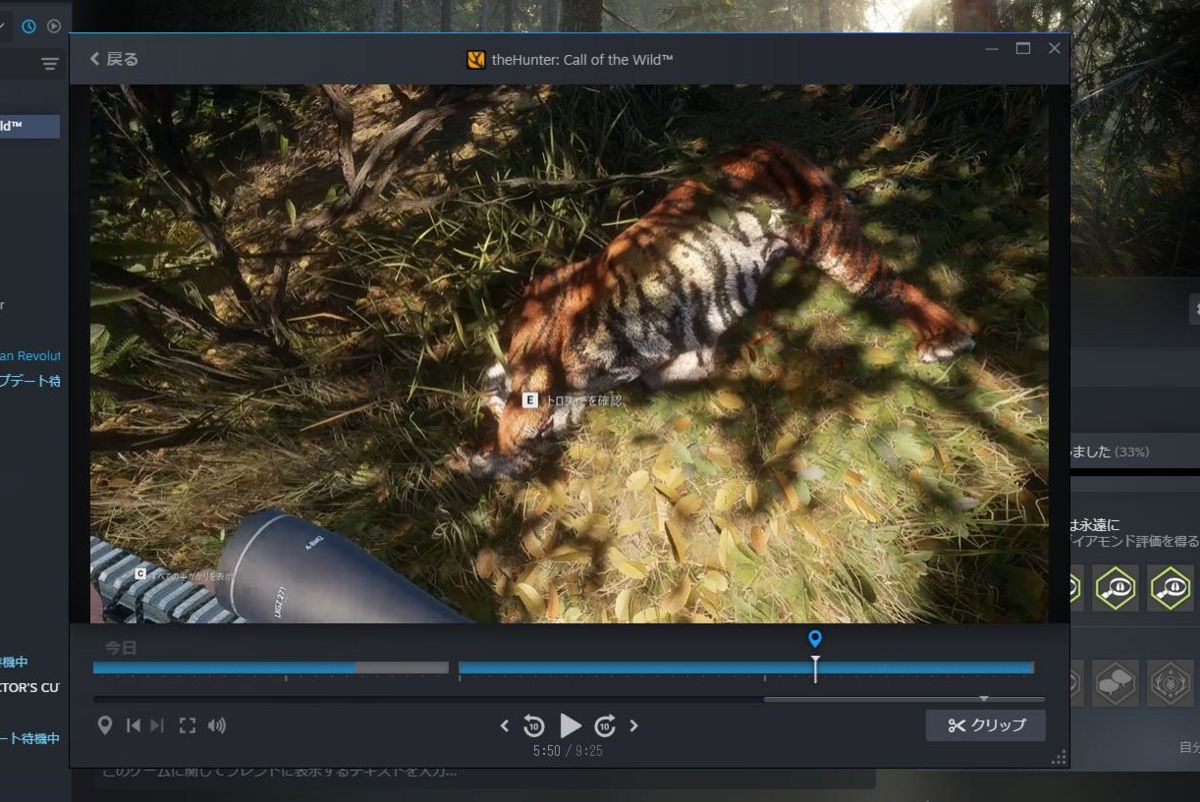
Task: Click the bottom ート待機中 entry in library
Action: [x=30, y=739]
